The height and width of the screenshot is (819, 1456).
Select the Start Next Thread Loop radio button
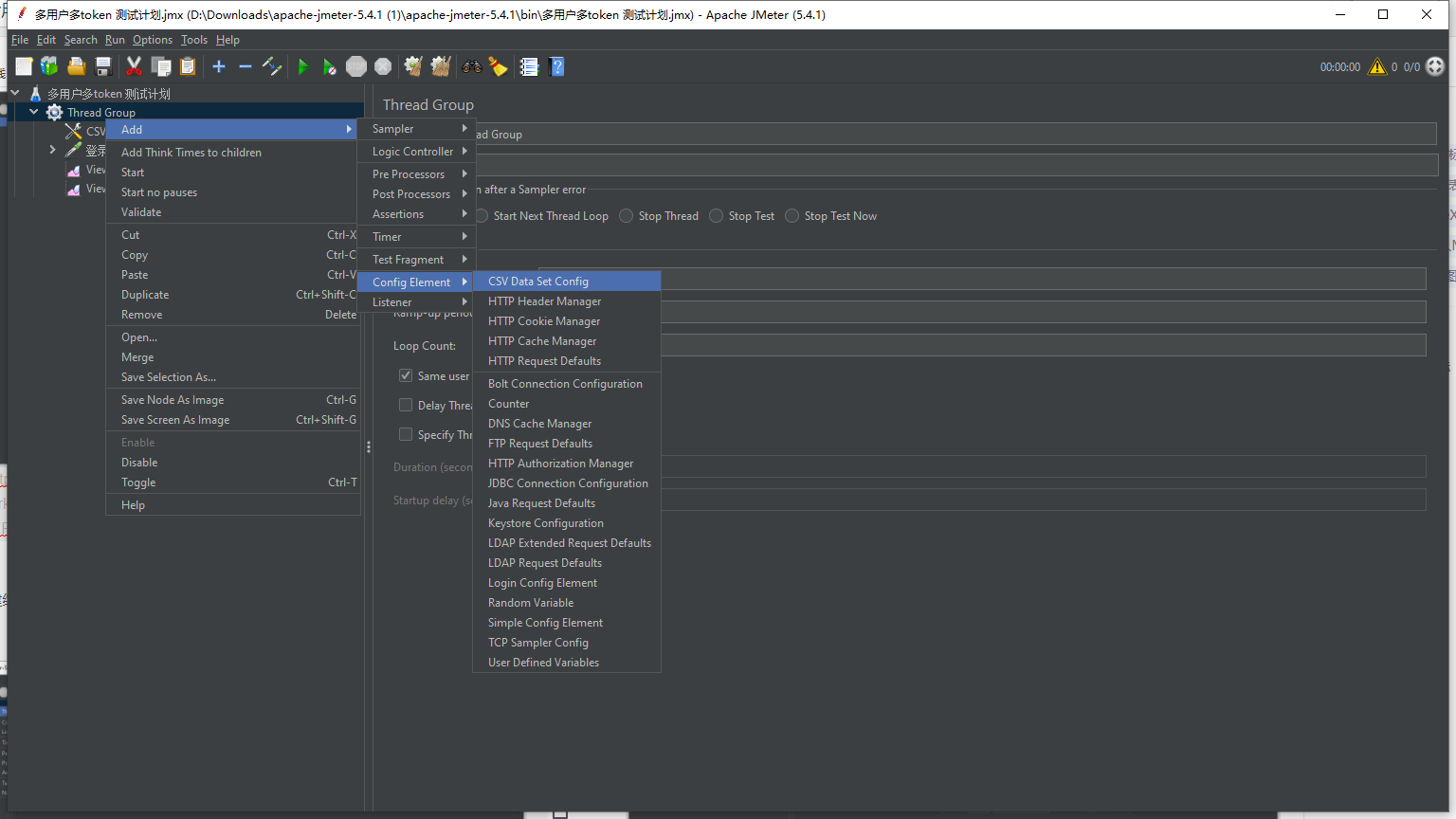pos(482,216)
